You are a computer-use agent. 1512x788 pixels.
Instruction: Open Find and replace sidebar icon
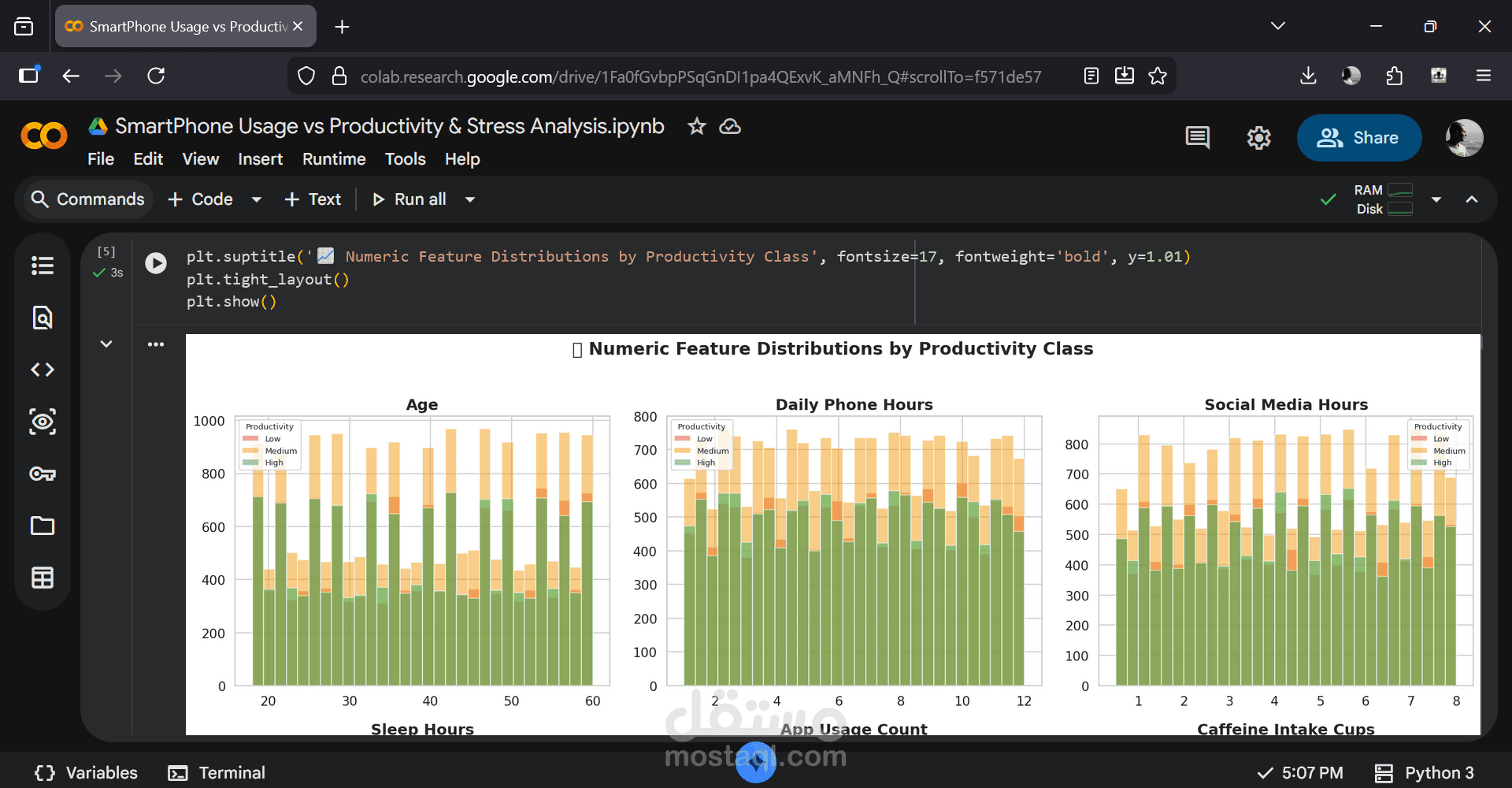[x=43, y=318]
